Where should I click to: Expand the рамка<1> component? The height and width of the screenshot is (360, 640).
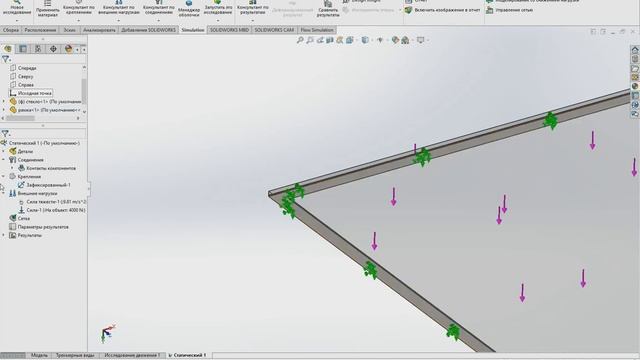click(x=4, y=110)
